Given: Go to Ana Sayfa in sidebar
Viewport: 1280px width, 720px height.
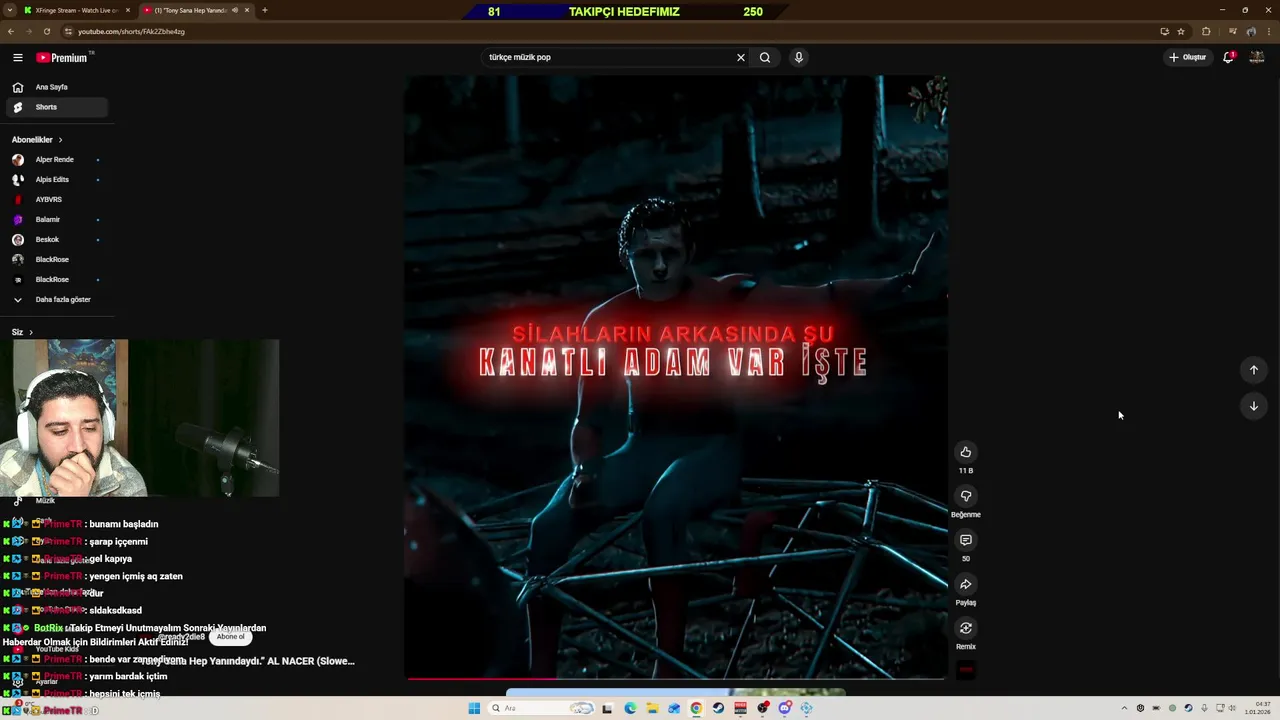Looking at the screenshot, I should tap(58, 87).
